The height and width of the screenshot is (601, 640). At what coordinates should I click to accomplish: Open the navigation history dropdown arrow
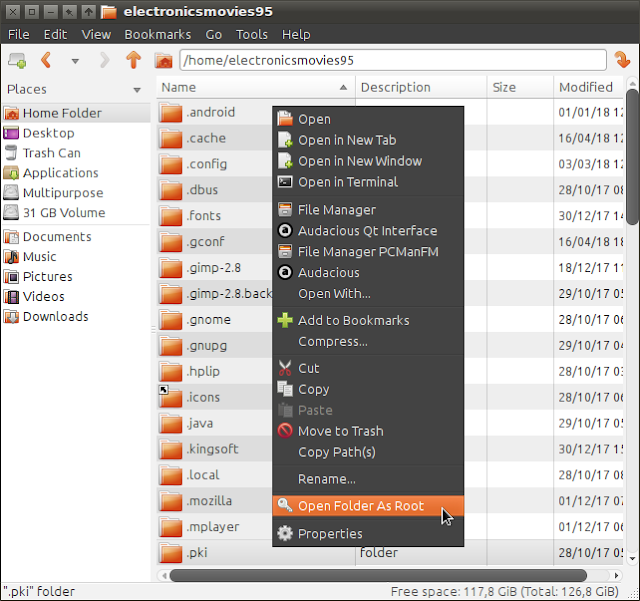click(x=75, y=61)
